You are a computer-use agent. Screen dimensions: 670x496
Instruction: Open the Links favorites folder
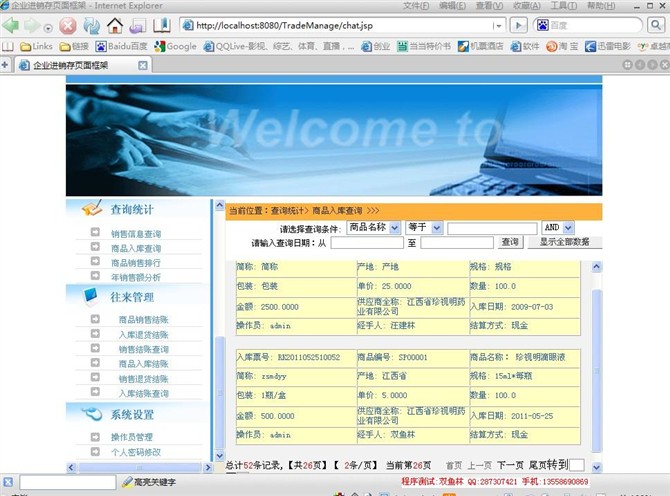(x=36, y=46)
